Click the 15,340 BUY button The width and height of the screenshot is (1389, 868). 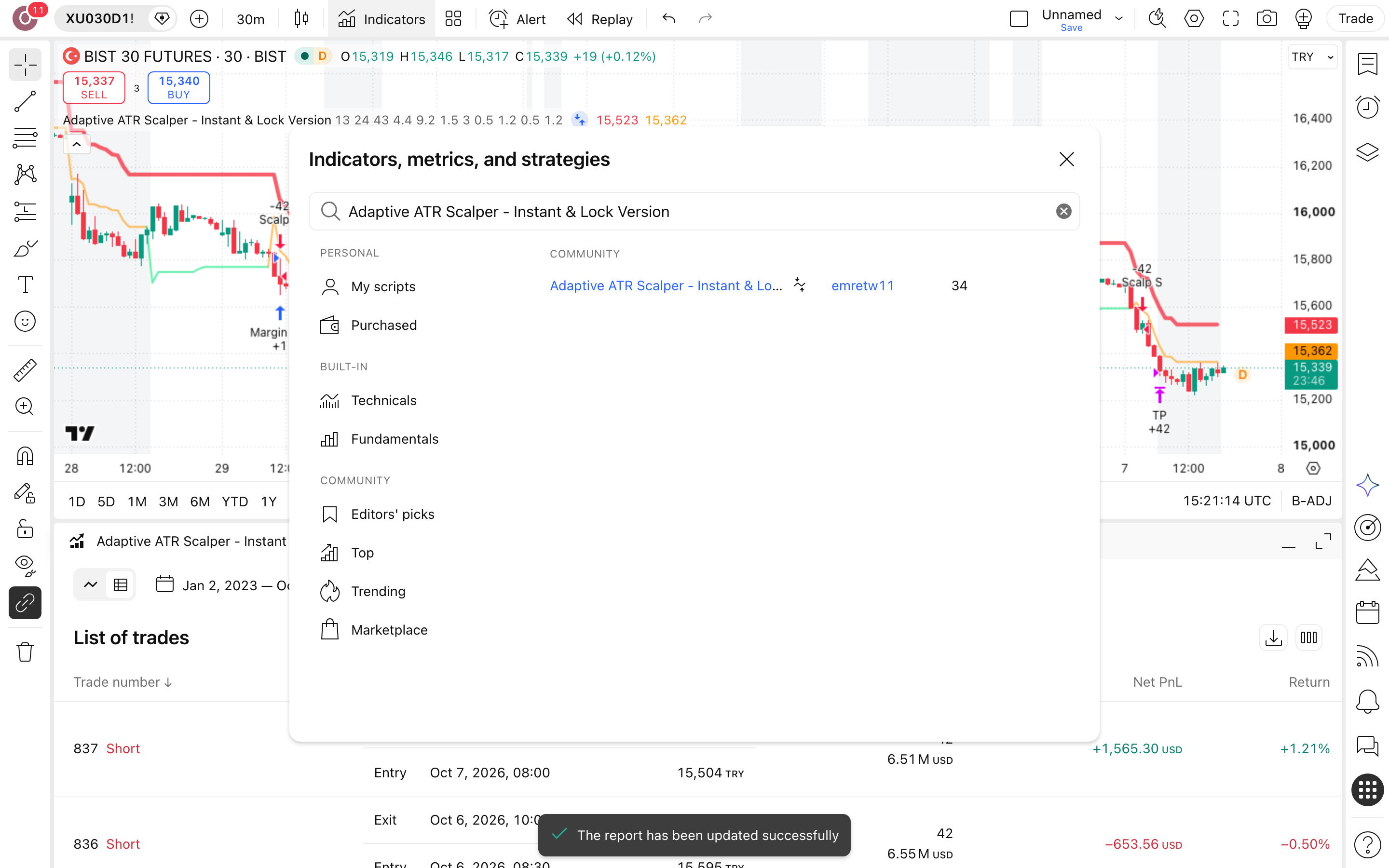tap(178, 87)
